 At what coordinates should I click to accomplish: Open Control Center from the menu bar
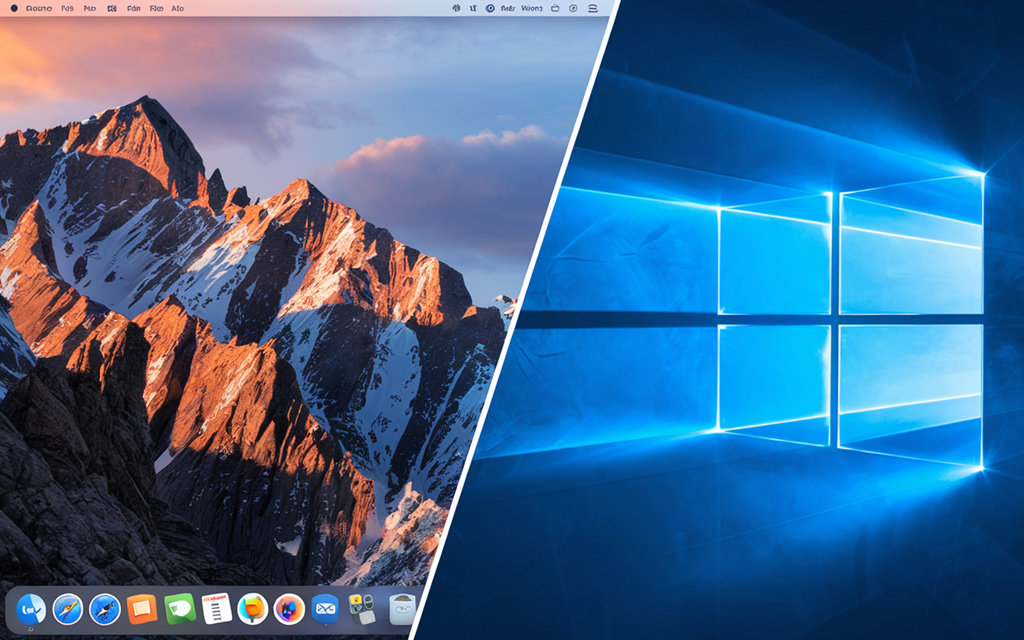[593, 8]
